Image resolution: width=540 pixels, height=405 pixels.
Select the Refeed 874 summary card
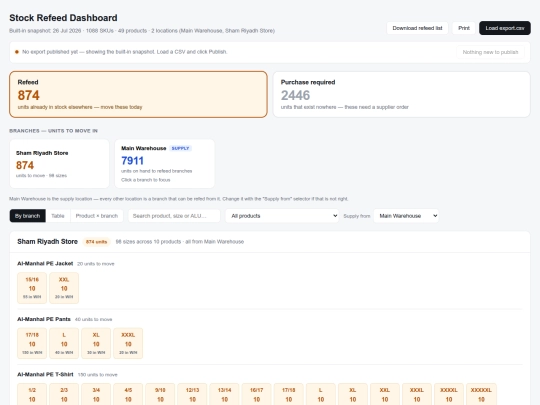138,94
